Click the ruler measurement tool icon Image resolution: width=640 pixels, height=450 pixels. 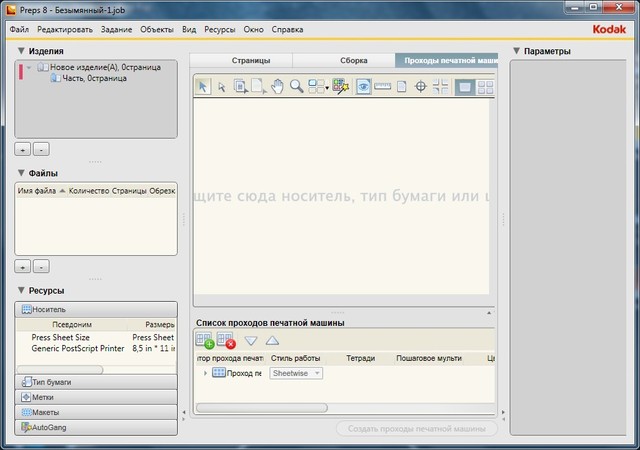382,87
